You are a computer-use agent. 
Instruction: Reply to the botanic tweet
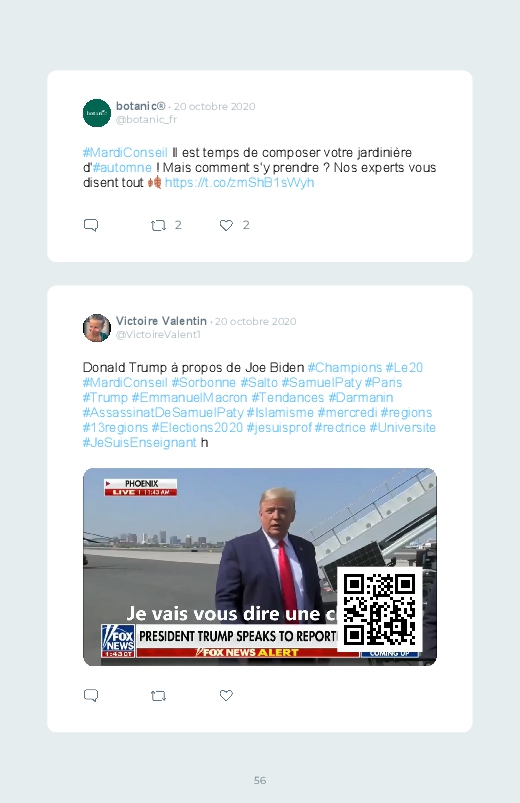point(91,225)
